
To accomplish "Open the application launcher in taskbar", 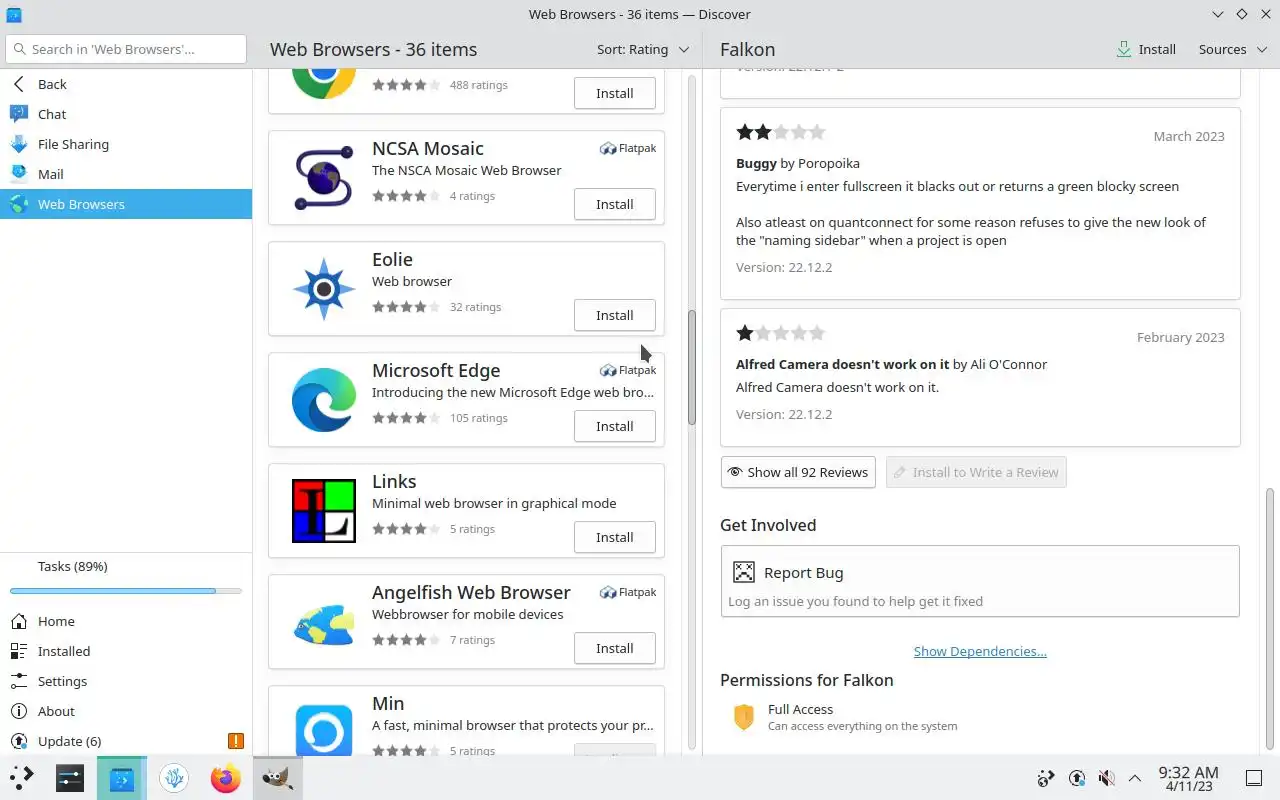I will [x=22, y=778].
